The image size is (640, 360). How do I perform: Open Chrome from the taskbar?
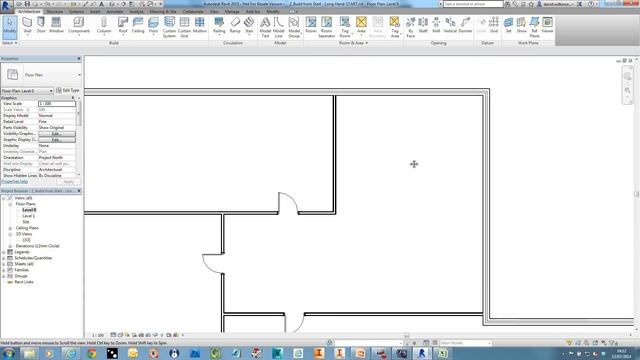click(92, 353)
